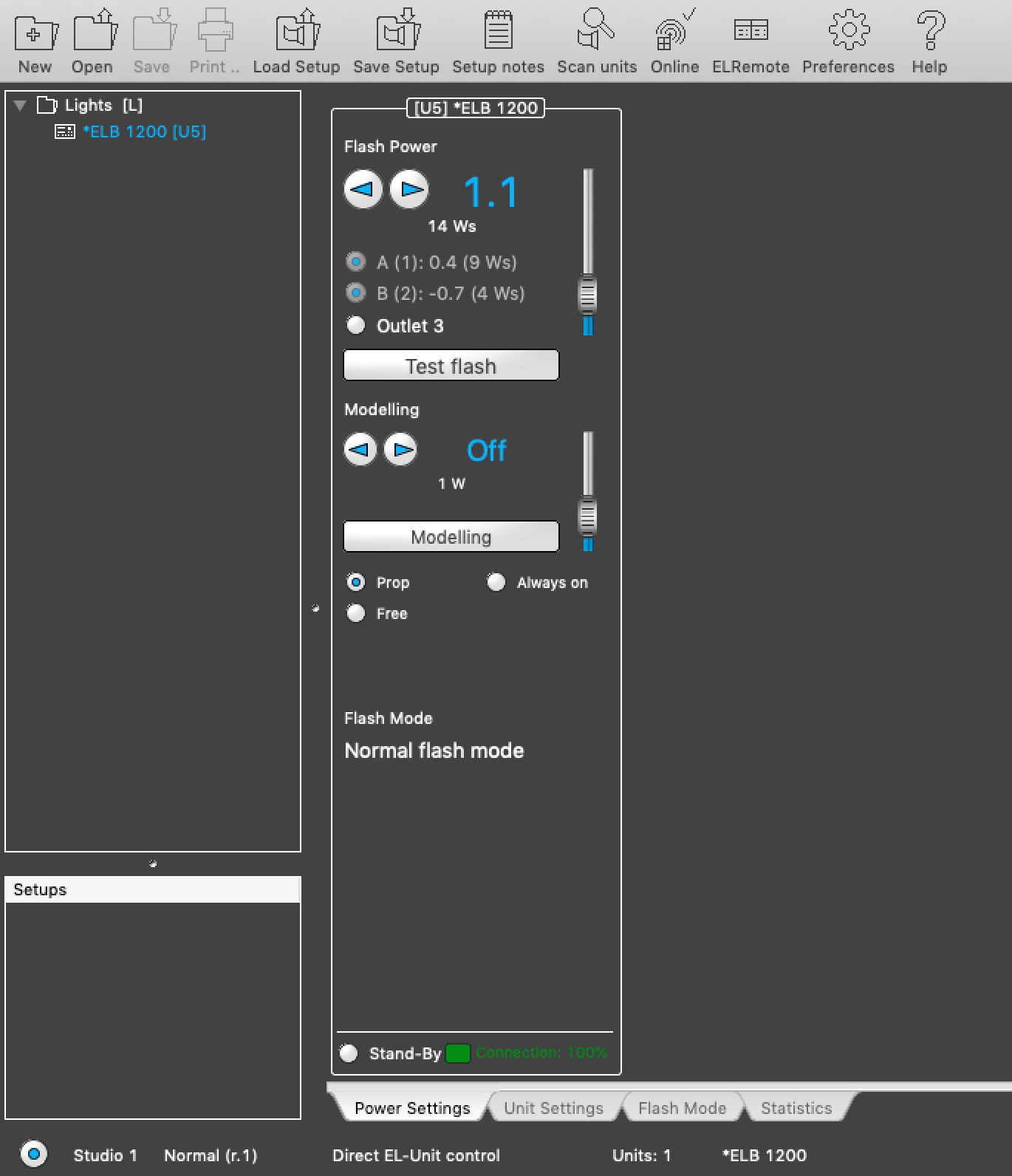Select outlet A (1) radio button

point(356,261)
